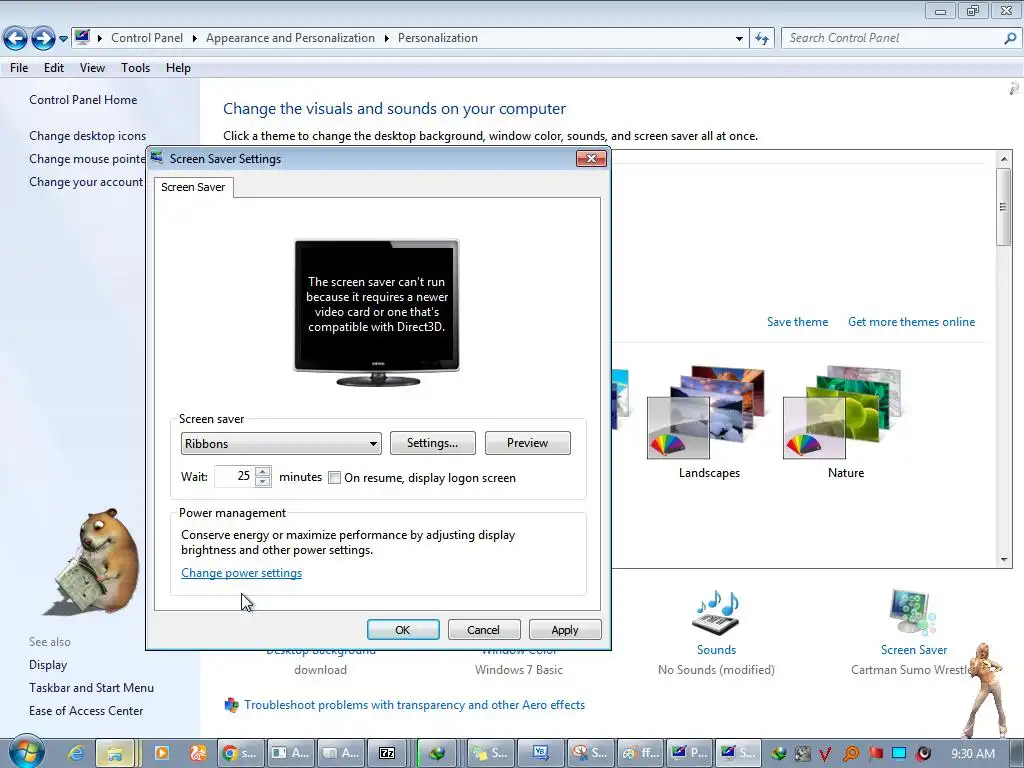The width and height of the screenshot is (1024, 768).
Task: Click Screen Saver Settings title bar icon
Action: [157, 158]
